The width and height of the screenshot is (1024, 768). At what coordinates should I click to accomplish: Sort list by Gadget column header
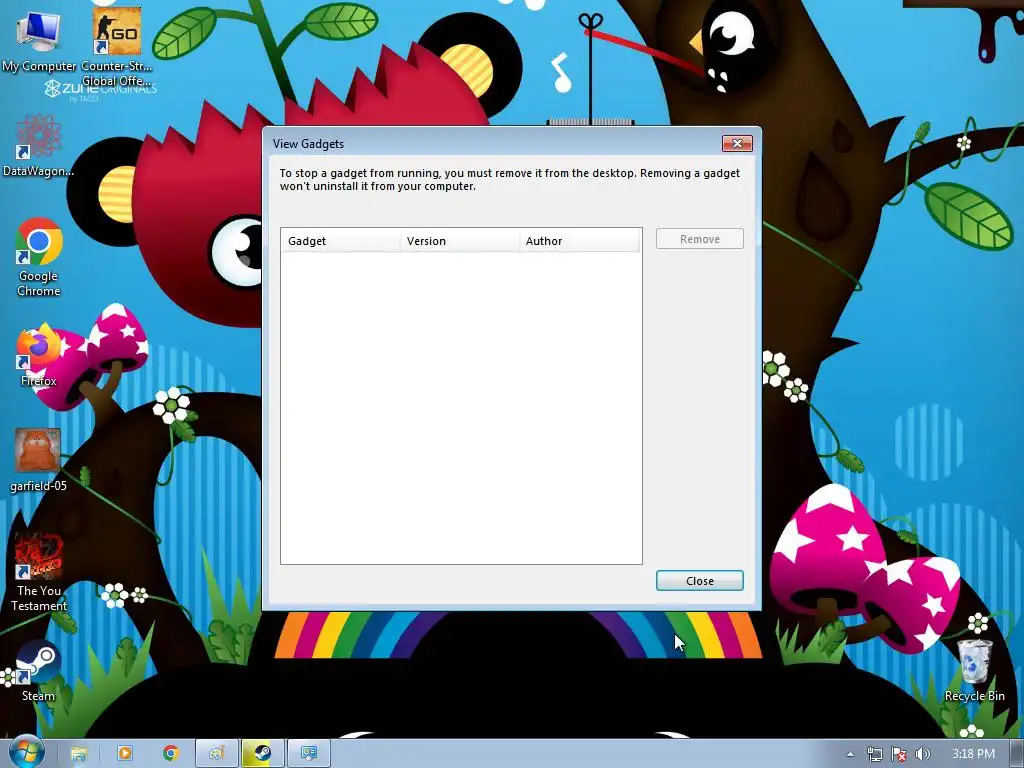(340, 241)
